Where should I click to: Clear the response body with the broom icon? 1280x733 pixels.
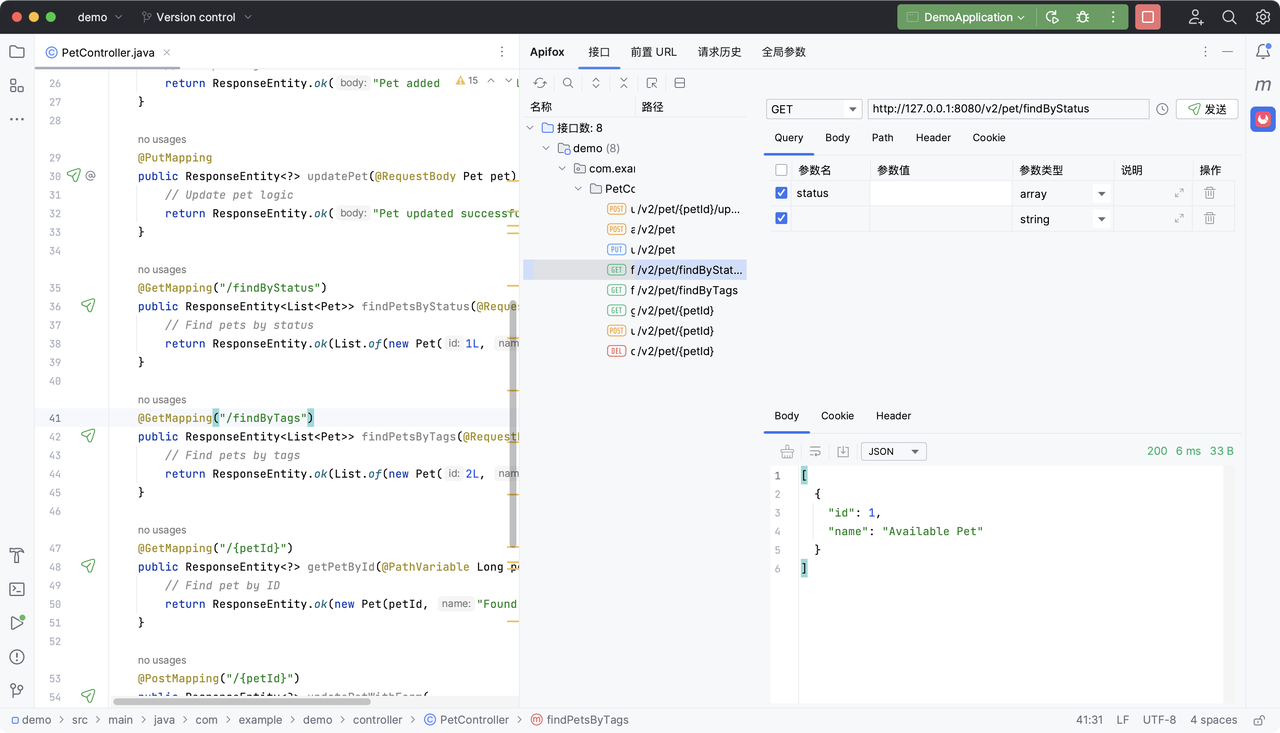787,451
